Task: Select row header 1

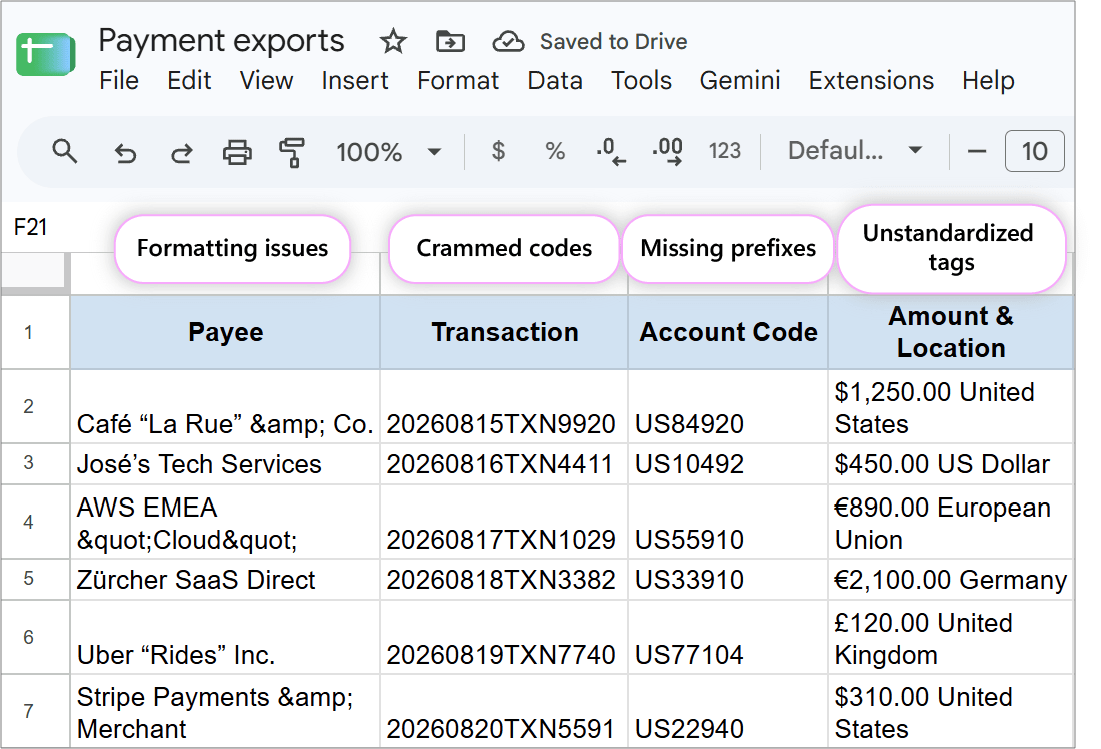Action: pyautogui.click(x=35, y=332)
